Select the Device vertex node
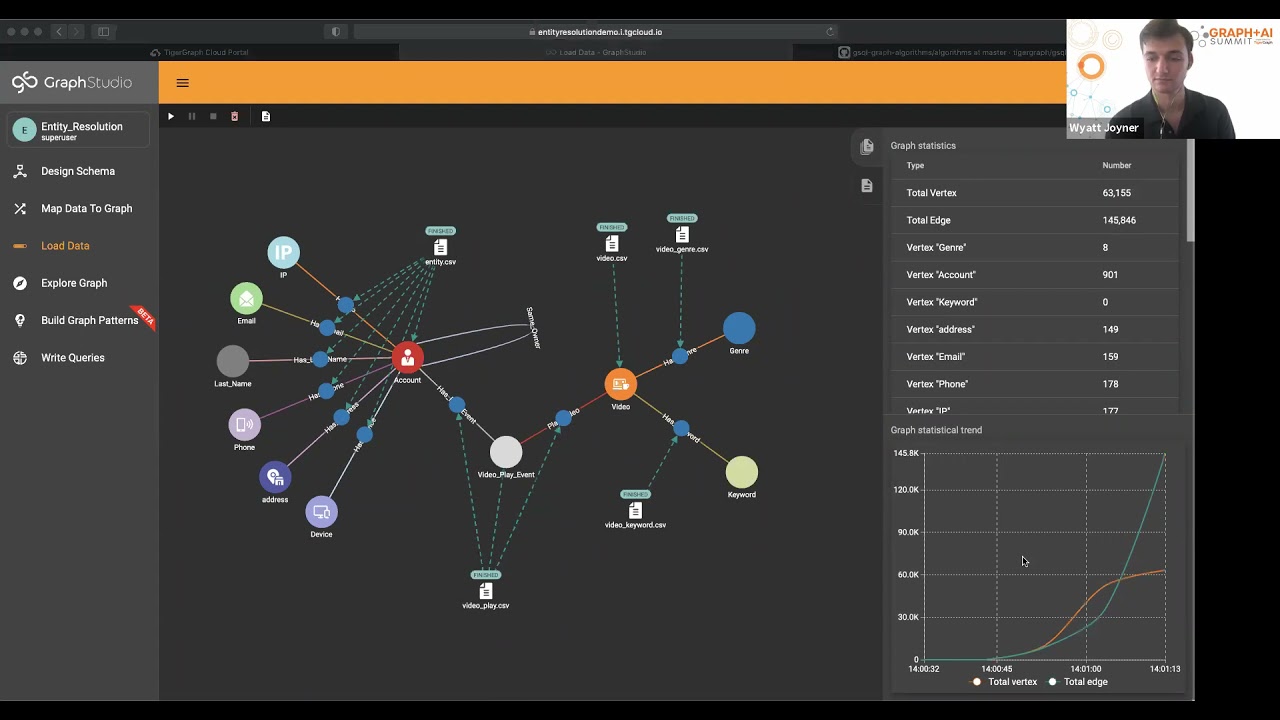Image resolution: width=1280 pixels, height=720 pixels. (321, 512)
